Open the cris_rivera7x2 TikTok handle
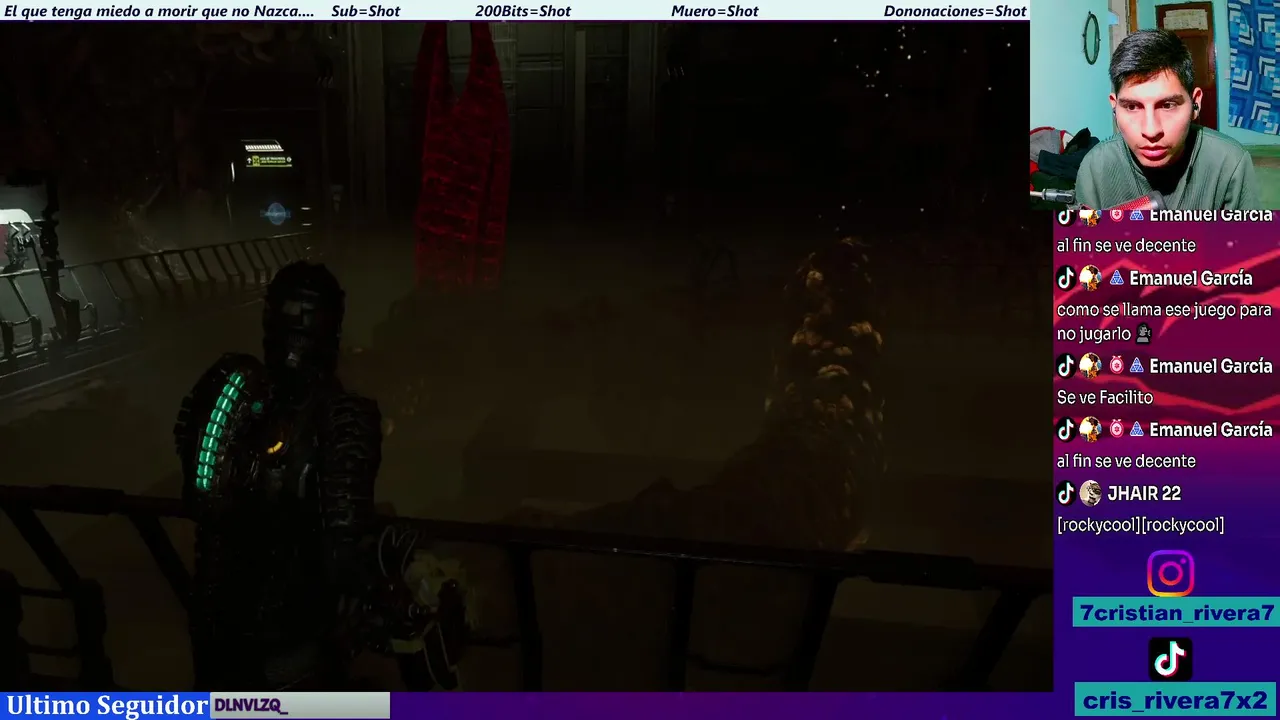The width and height of the screenshot is (1280, 720). click(1176, 700)
